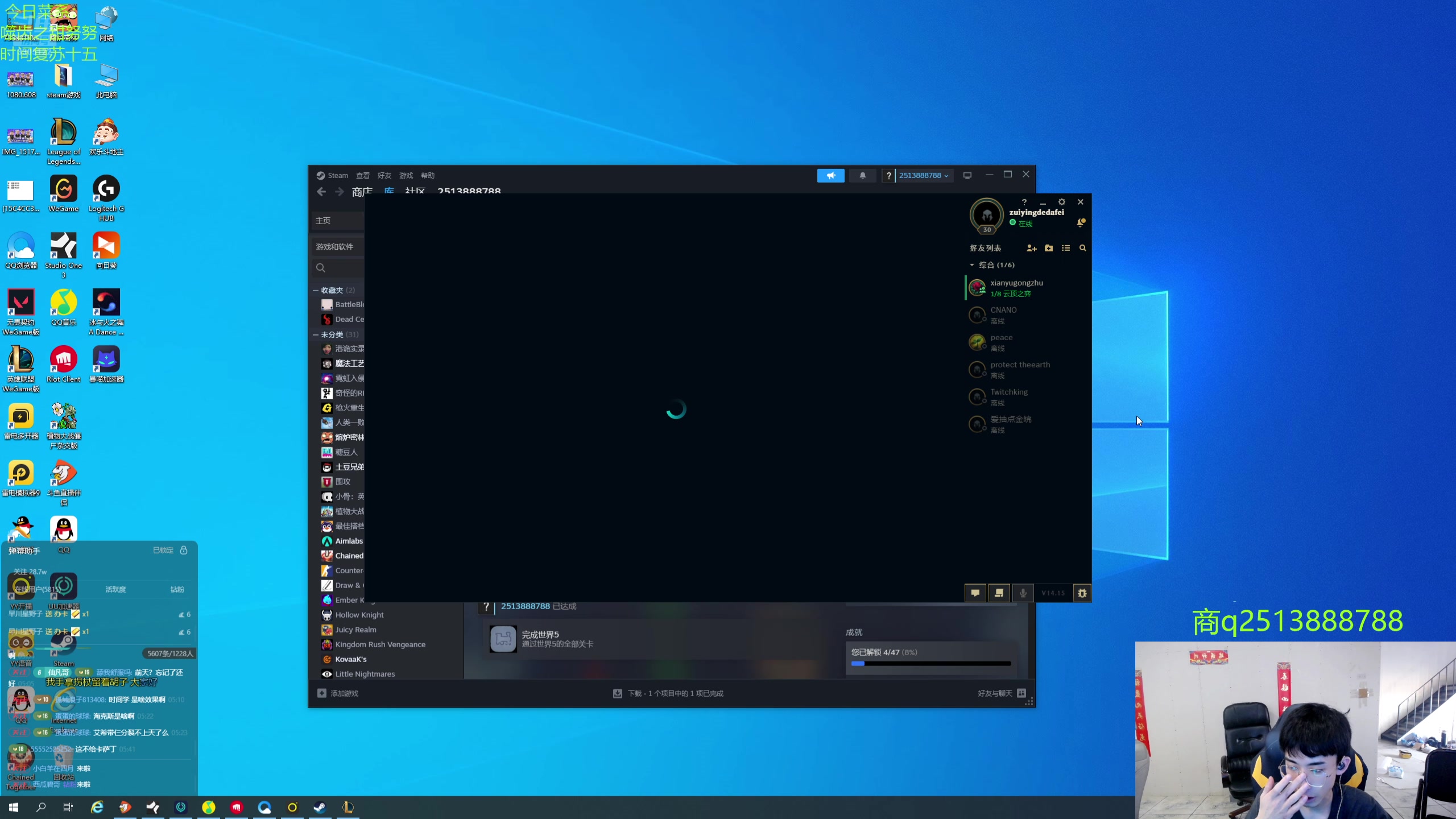Screen dimensions: 1456x819
Task: Click the 主页 button in Steam library sidebar
Action: [338, 220]
